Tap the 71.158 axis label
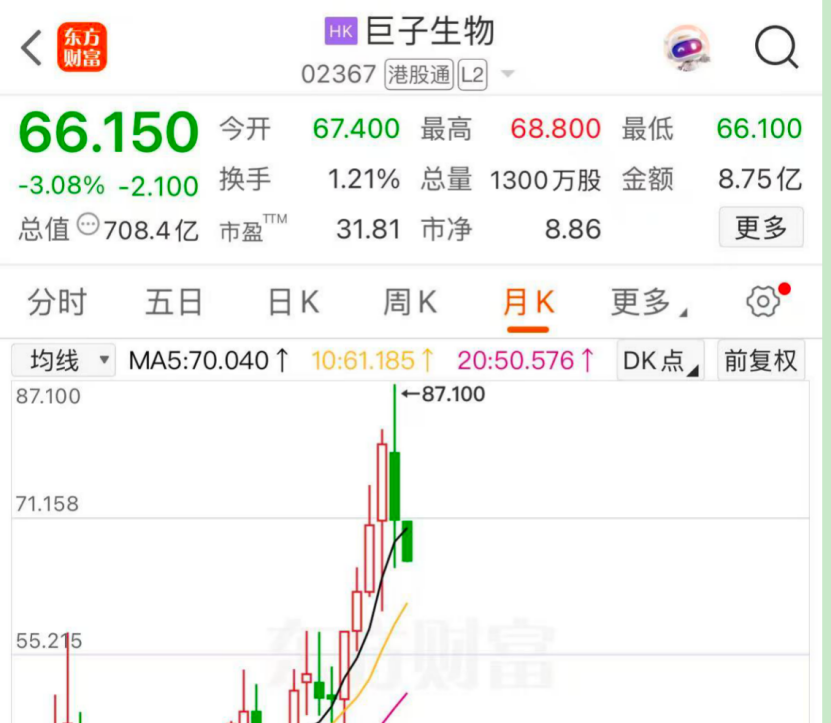831x723 pixels. click(47, 504)
